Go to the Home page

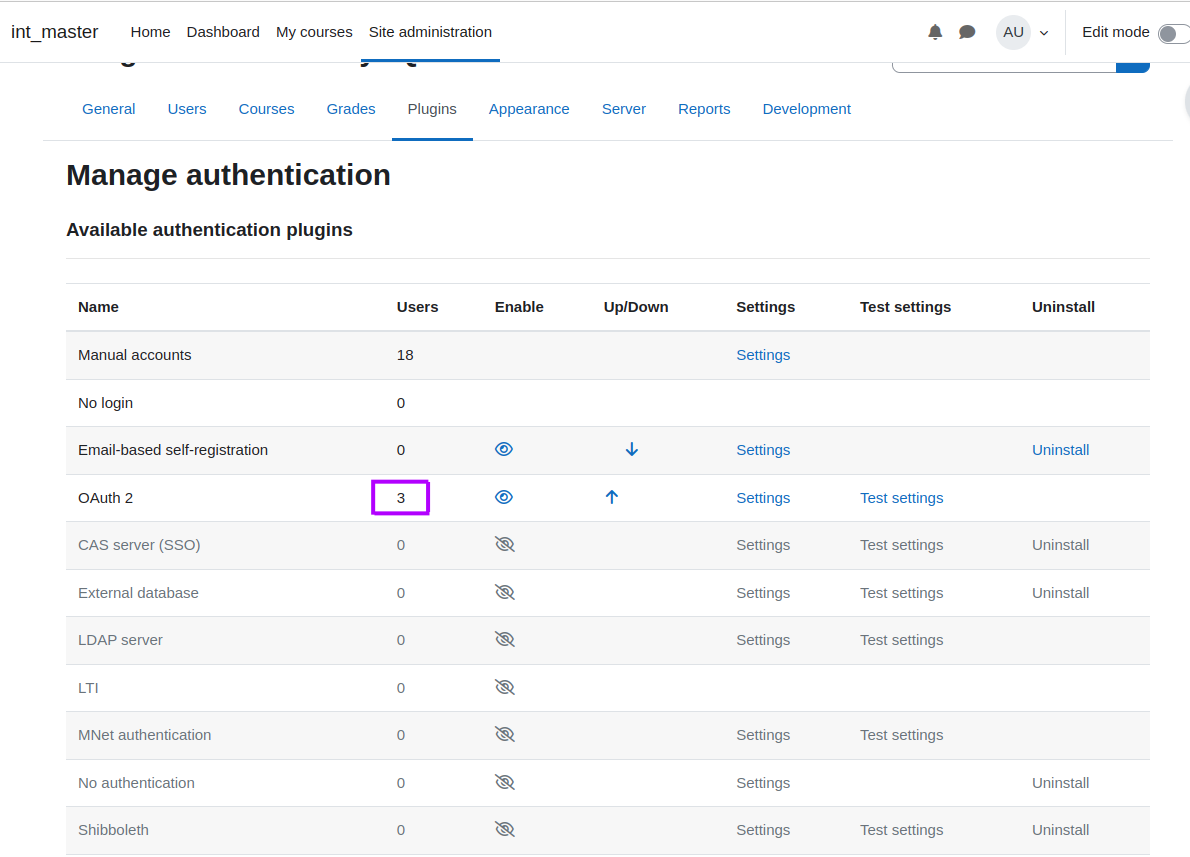[150, 32]
